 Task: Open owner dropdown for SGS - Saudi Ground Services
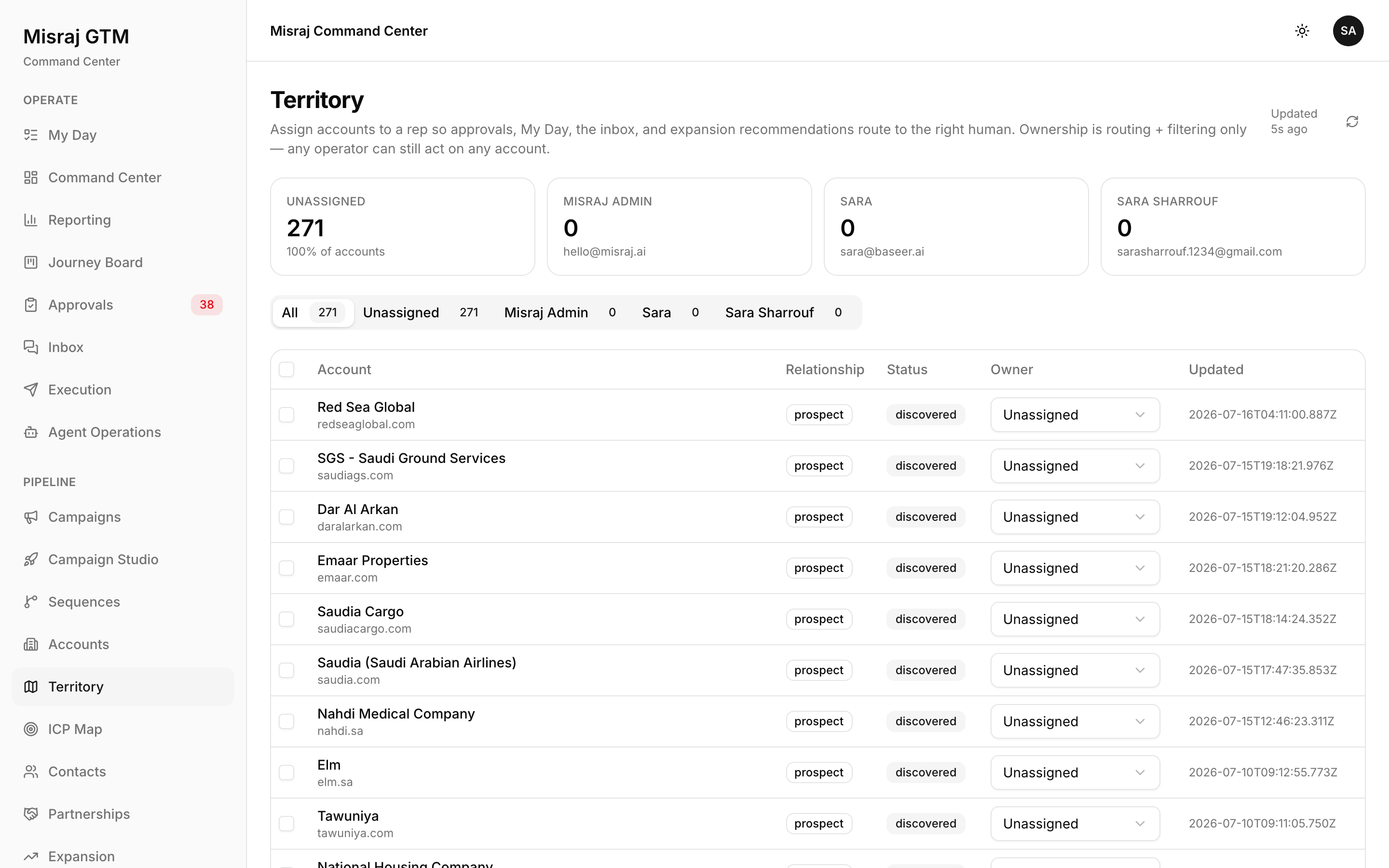1075,466
